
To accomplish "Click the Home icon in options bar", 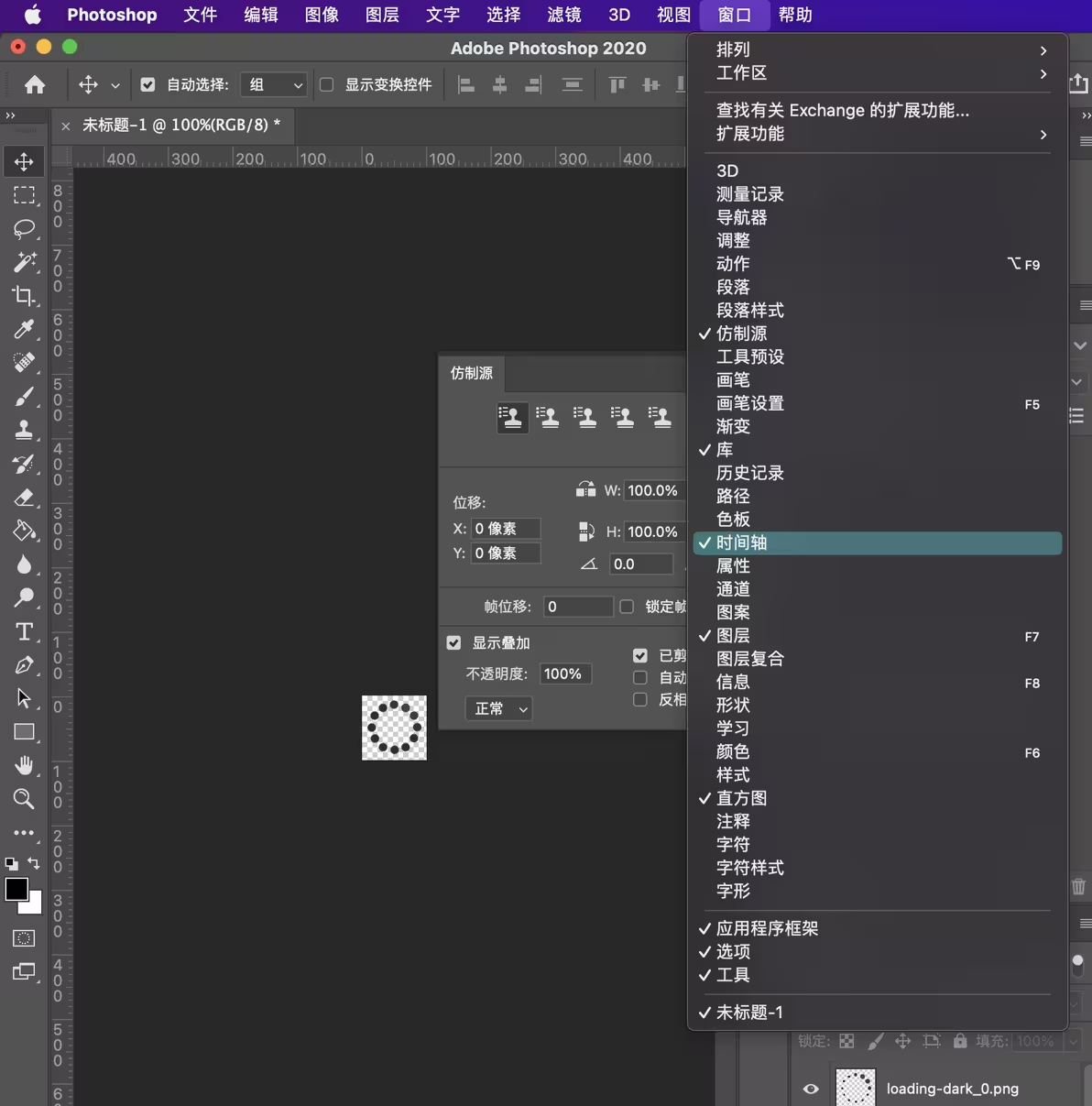I will pos(35,85).
